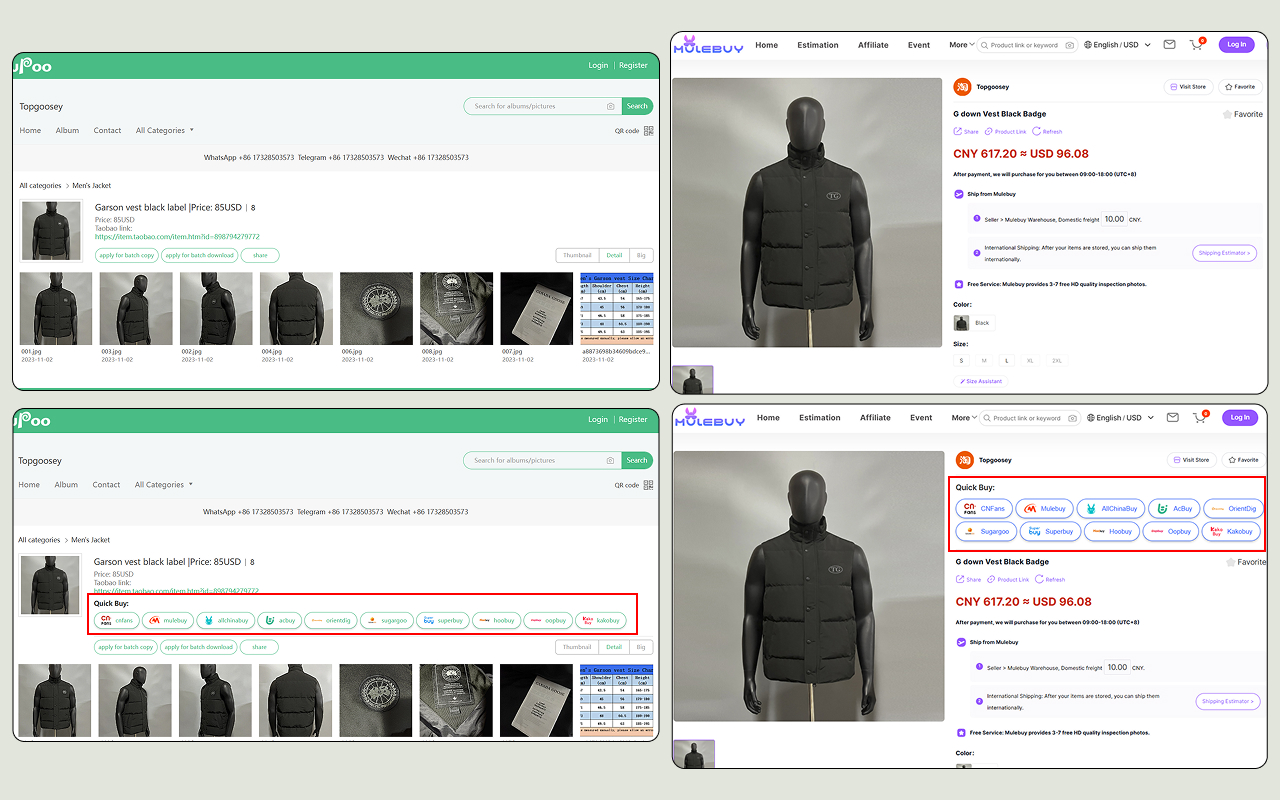Image resolution: width=1280 pixels, height=800 pixels.
Task: Click image search camera in Mulebuy panel without Quick Buy
Action: tap(1069, 45)
